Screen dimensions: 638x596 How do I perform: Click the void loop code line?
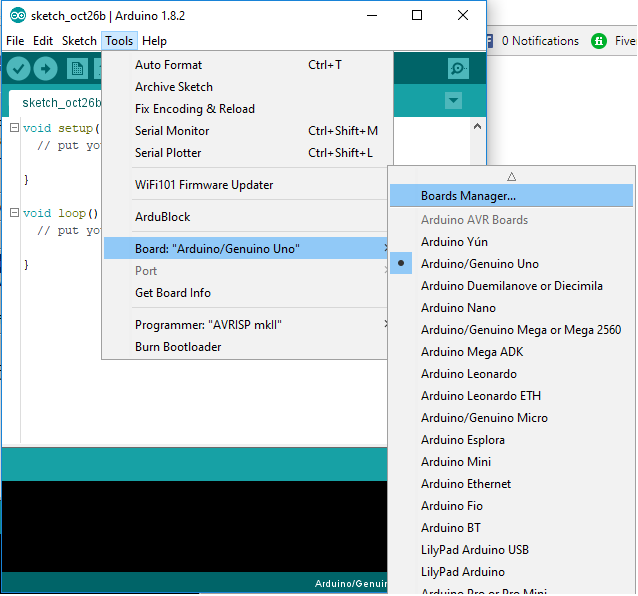point(60,213)
